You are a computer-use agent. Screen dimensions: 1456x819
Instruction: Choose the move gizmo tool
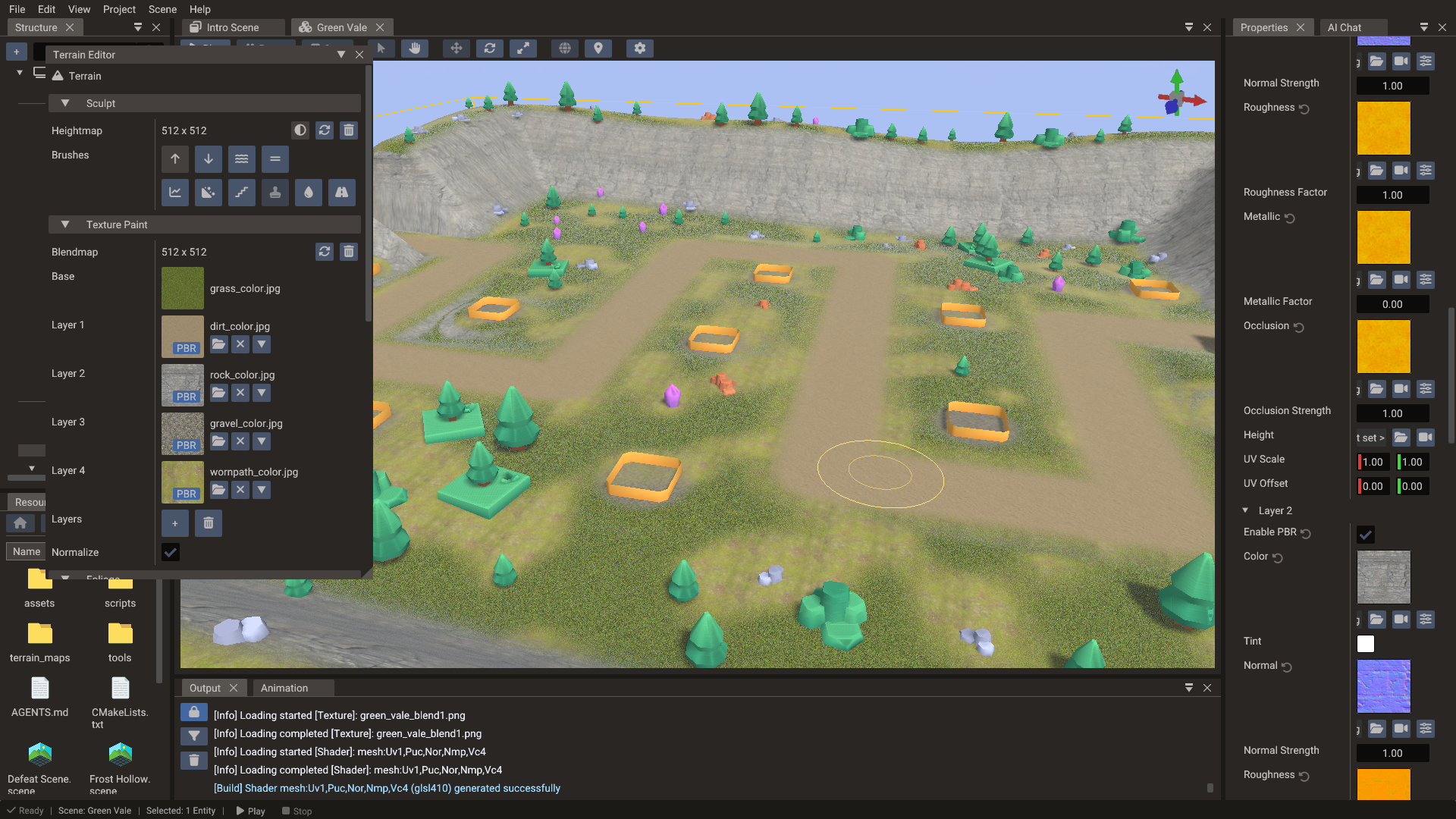tap(457, 49)
